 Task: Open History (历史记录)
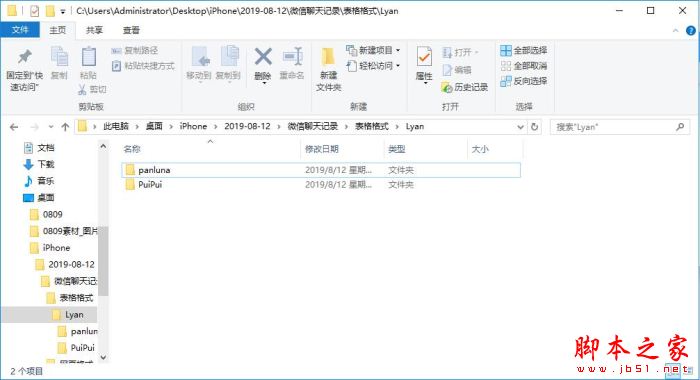[464, 87]
